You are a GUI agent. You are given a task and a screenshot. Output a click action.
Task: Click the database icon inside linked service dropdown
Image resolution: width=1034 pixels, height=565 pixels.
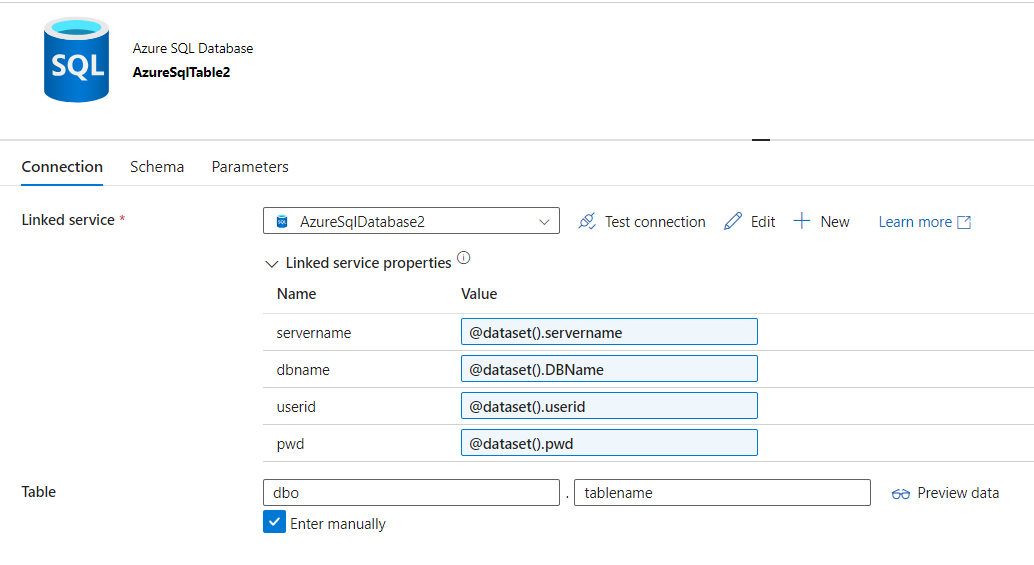click(x=282, y=221)
